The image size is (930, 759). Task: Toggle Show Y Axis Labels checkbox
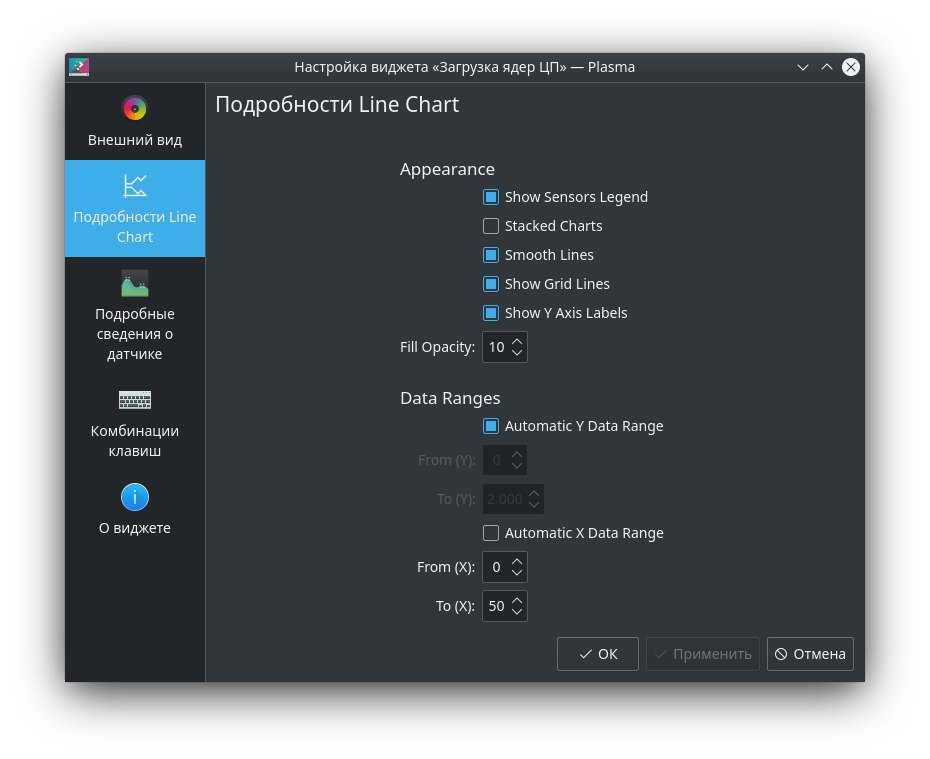[491, 312]
